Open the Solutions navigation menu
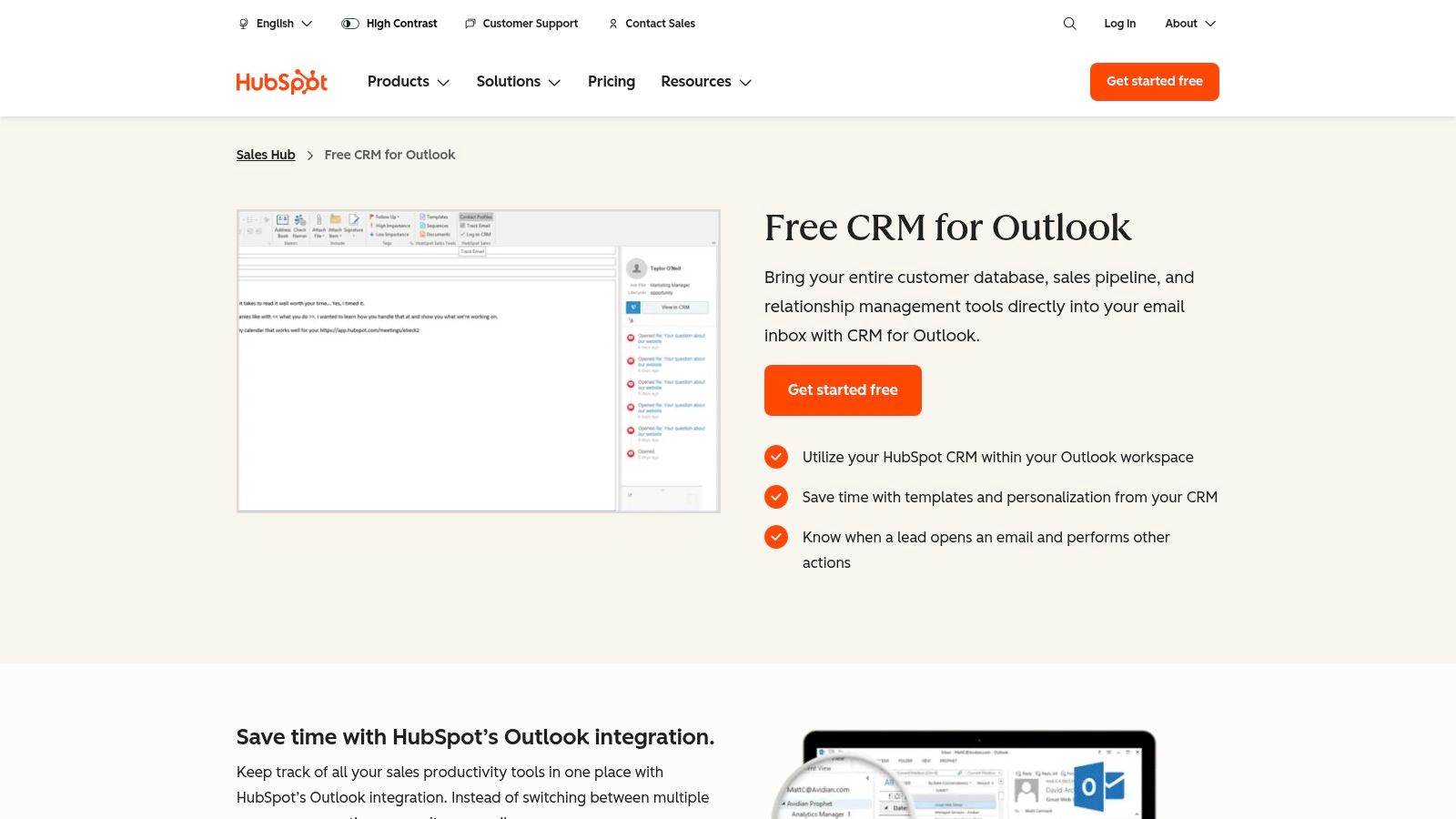The height and width of the screenshot is (819, 1456). (x=509, y=82)
